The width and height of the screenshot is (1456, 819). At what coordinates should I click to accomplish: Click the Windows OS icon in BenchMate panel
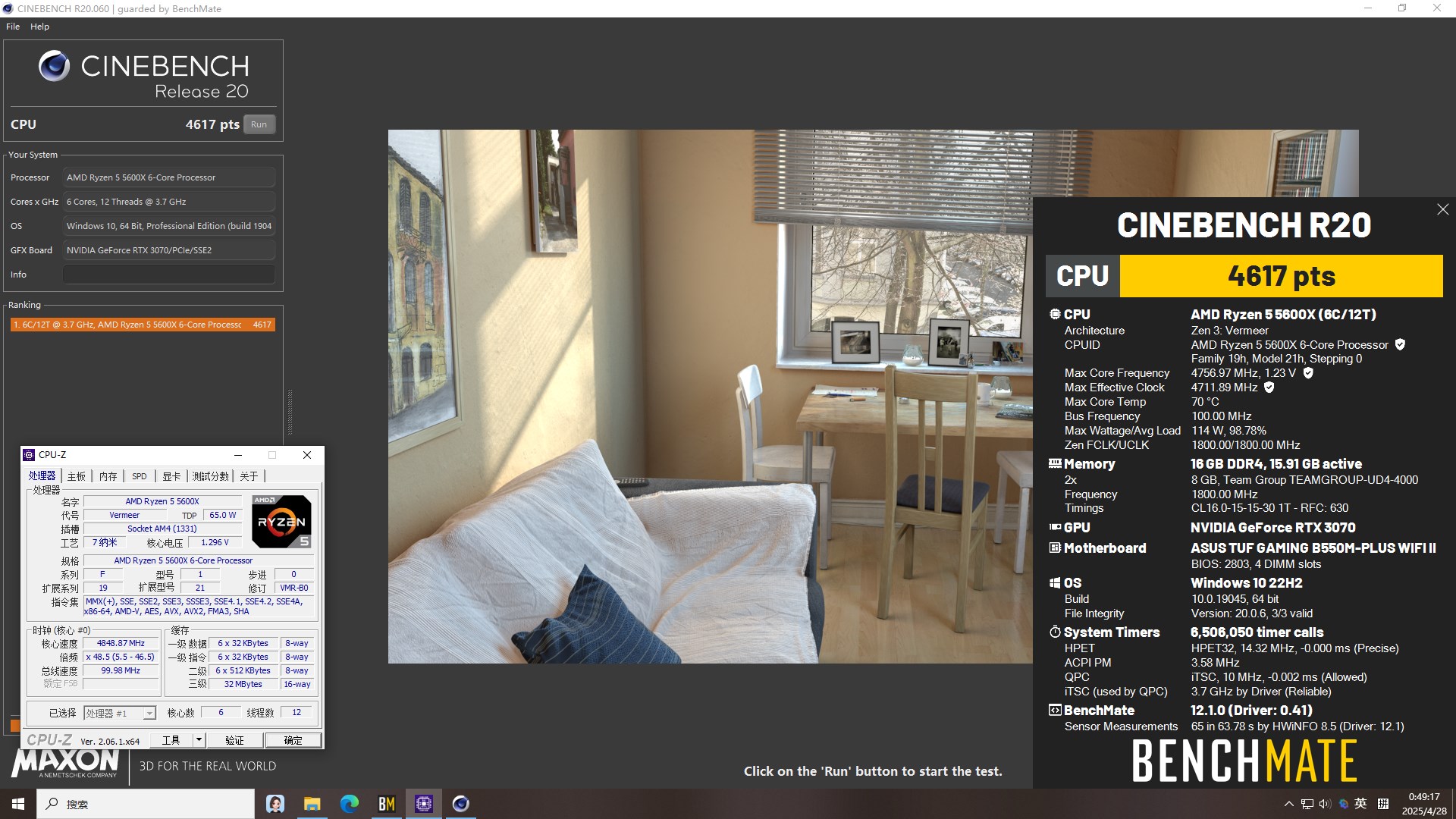tap(1055, 582)
